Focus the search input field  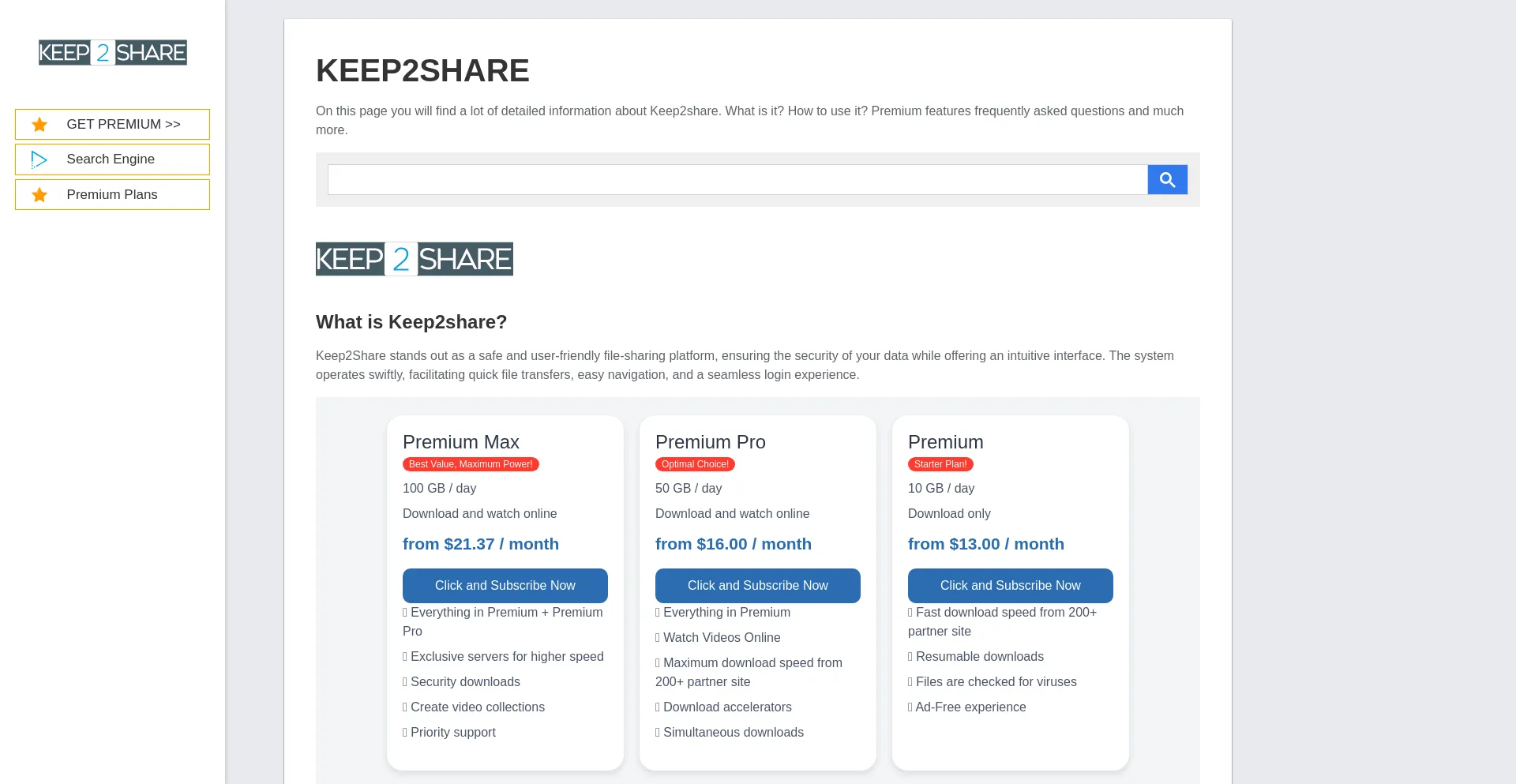(737, 180)
